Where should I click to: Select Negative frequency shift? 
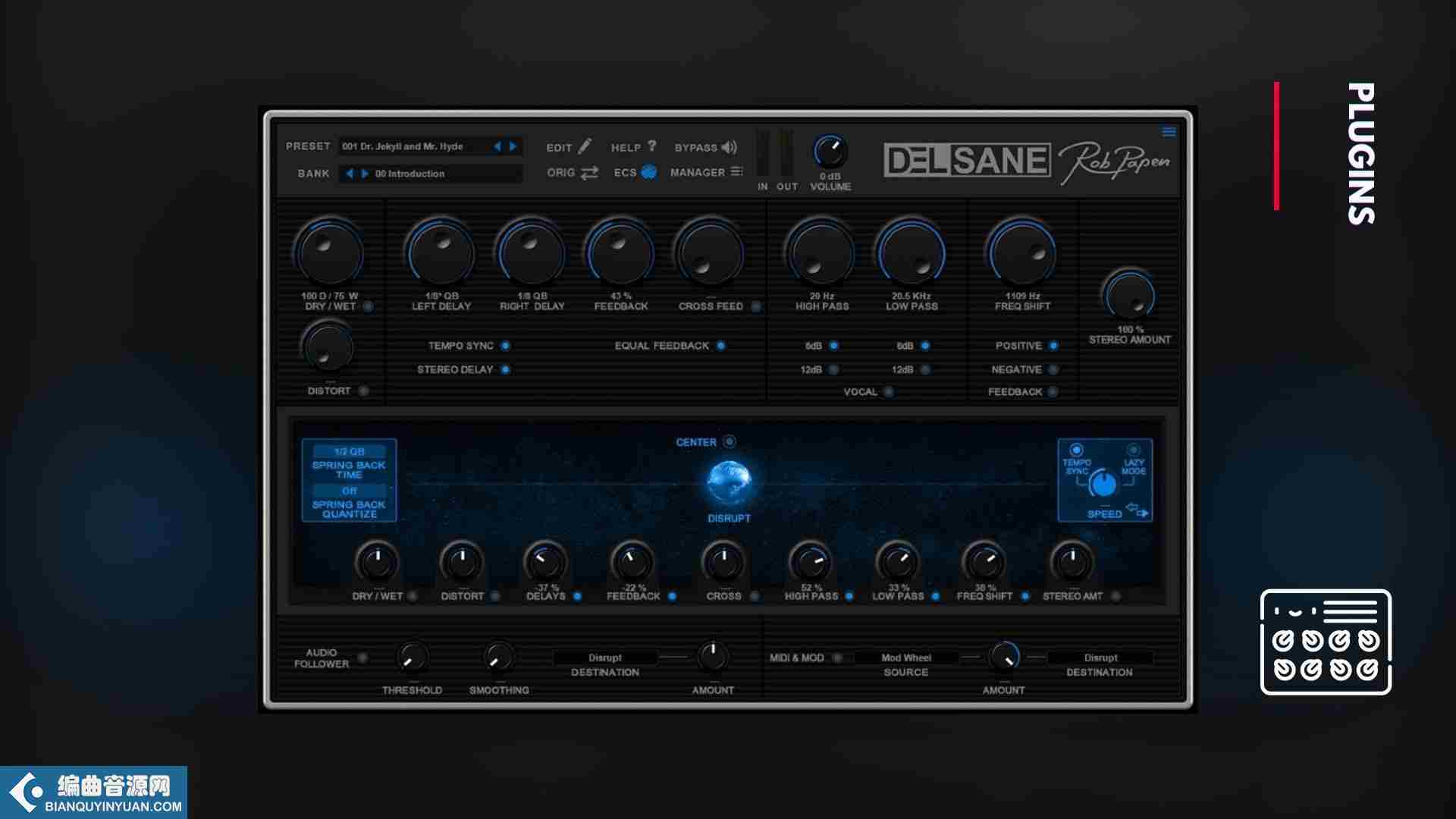tap(1053, 369)
